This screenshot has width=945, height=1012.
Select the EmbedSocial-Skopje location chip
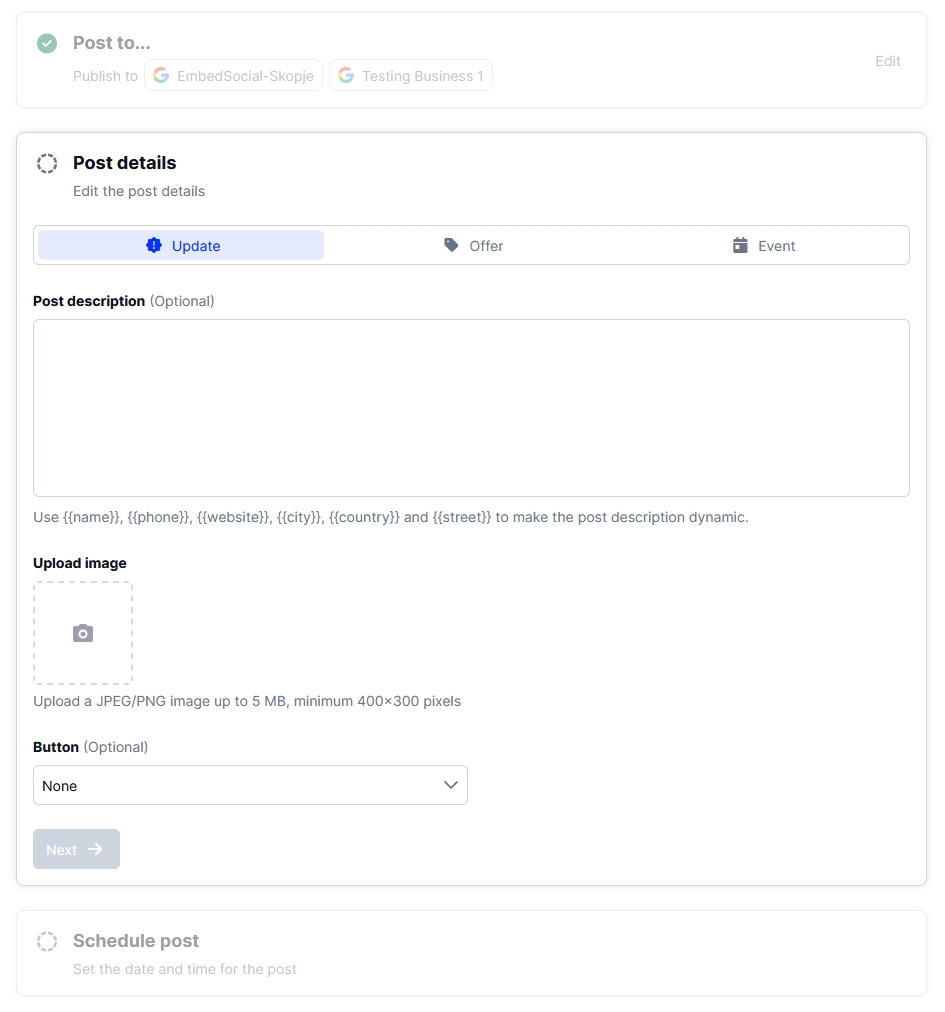point(234,76)
